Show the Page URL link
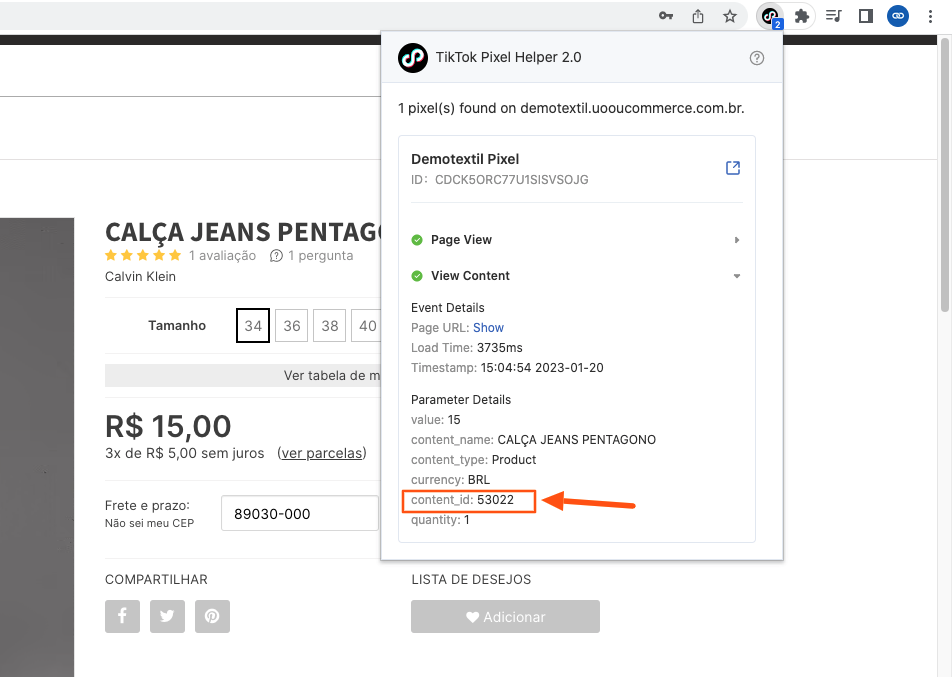 pos(488,328)
